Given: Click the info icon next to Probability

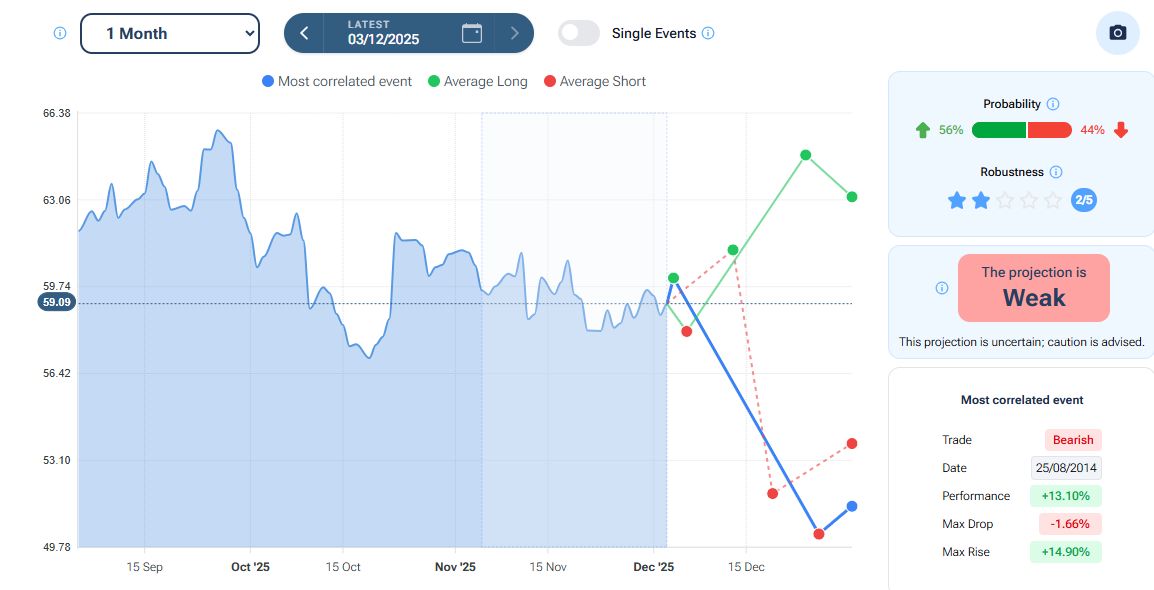Looking at the screenshot, I should pos(1053,104).
